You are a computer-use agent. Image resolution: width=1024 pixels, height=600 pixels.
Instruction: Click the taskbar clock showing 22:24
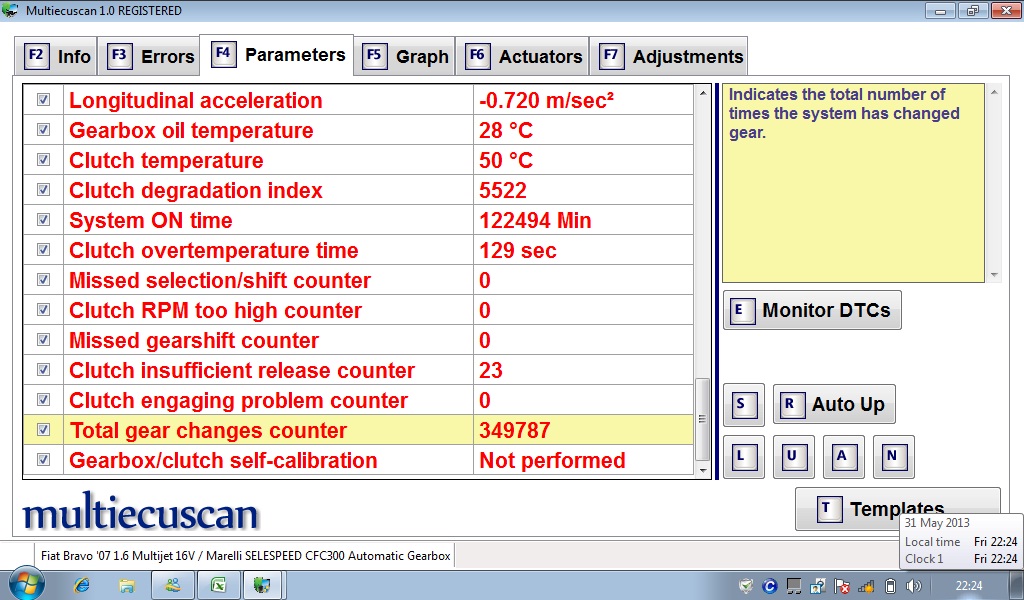968,586
